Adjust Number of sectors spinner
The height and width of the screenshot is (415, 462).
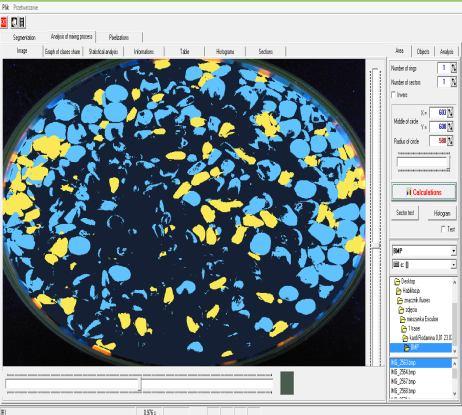[454, 82]
